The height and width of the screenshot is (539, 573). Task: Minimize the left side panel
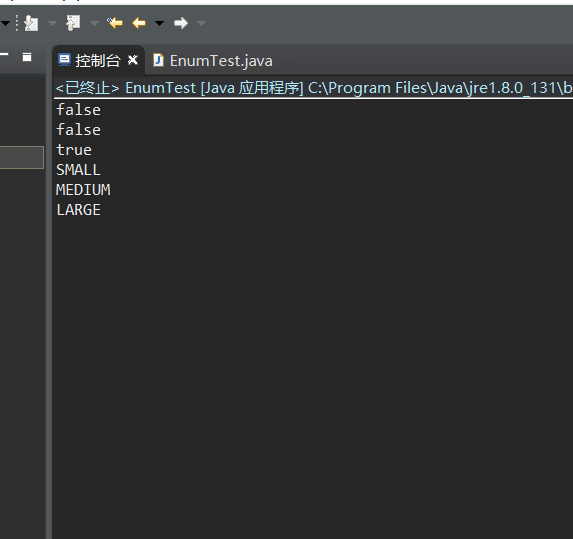click(4, 55)
